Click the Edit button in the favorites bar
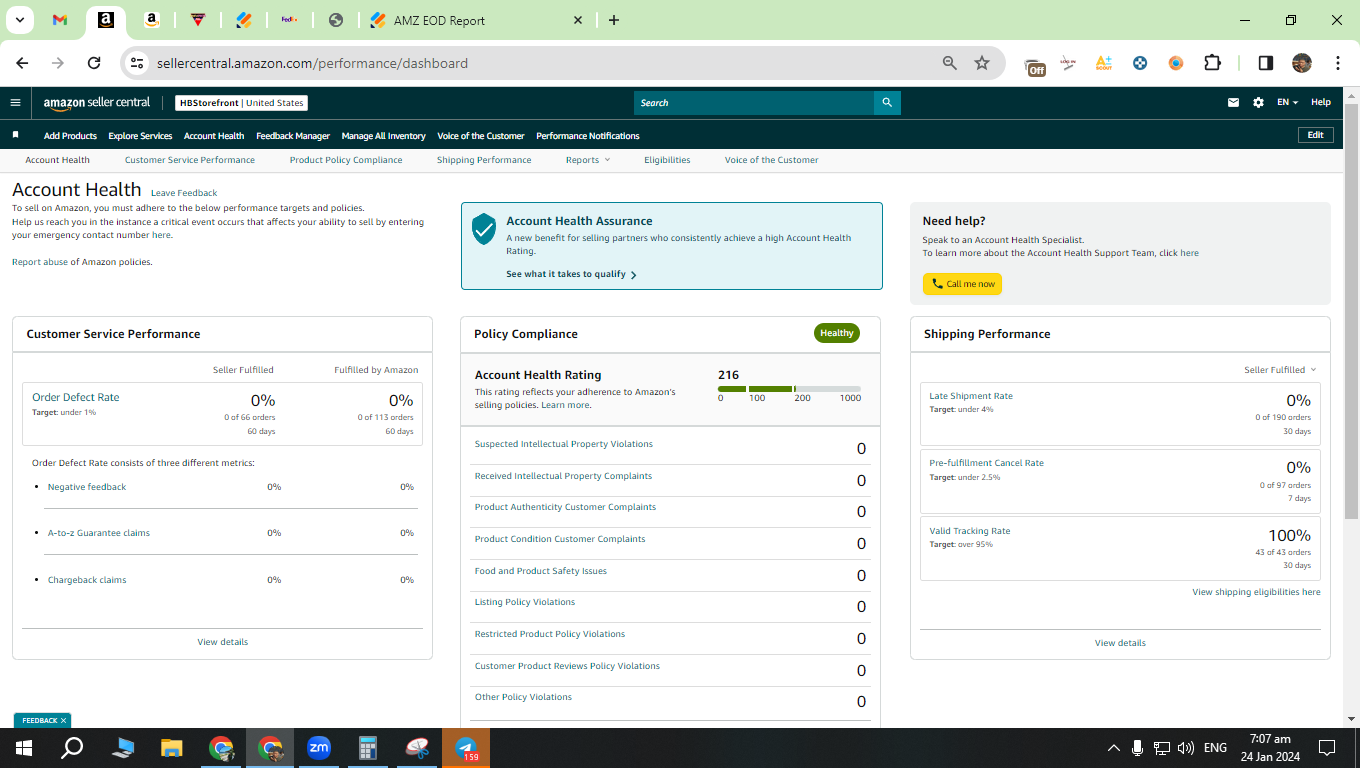1360x768 pixels. tap(1315, 135)
